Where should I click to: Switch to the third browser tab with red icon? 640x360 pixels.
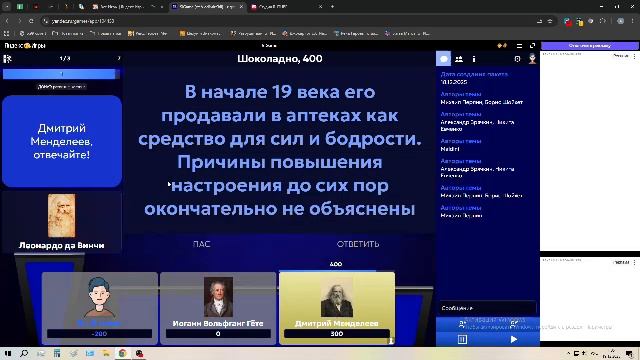(x=286, y=7)
